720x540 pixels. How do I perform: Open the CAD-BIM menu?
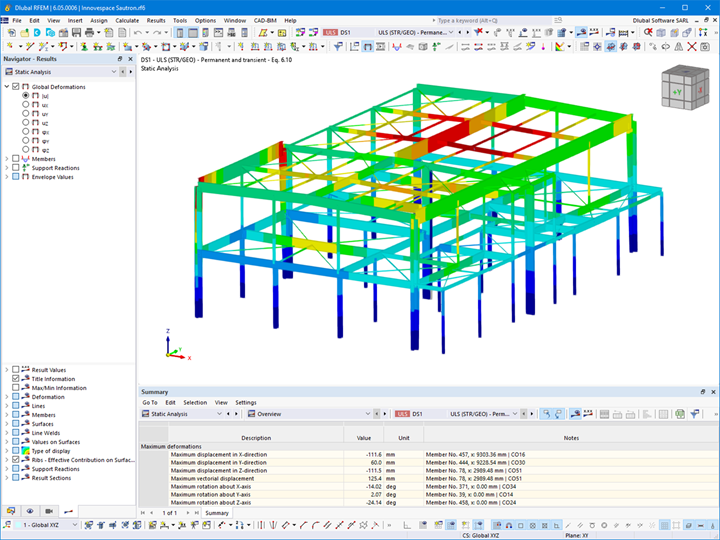[265, 21]
